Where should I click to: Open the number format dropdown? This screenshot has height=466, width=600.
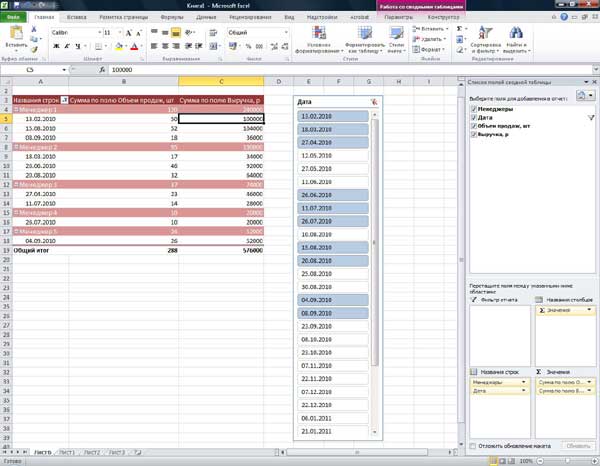tap(286, 33)
